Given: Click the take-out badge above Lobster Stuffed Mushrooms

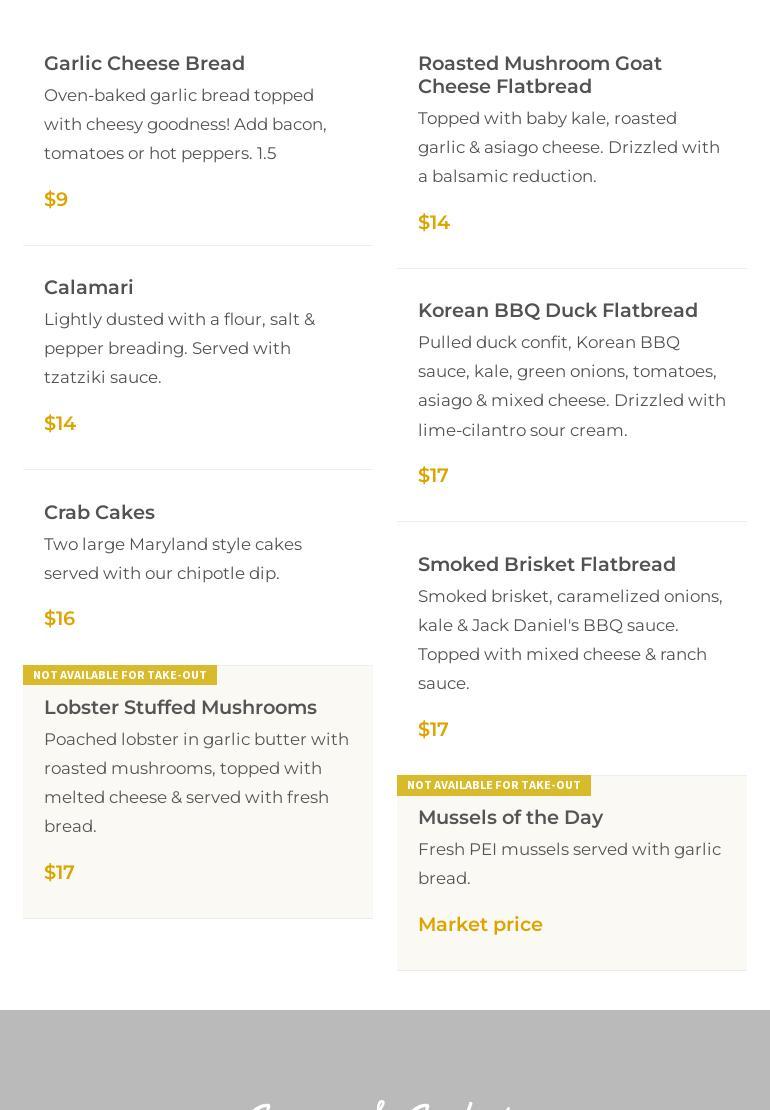Looking at the screenshot, I should click(120, 675).
